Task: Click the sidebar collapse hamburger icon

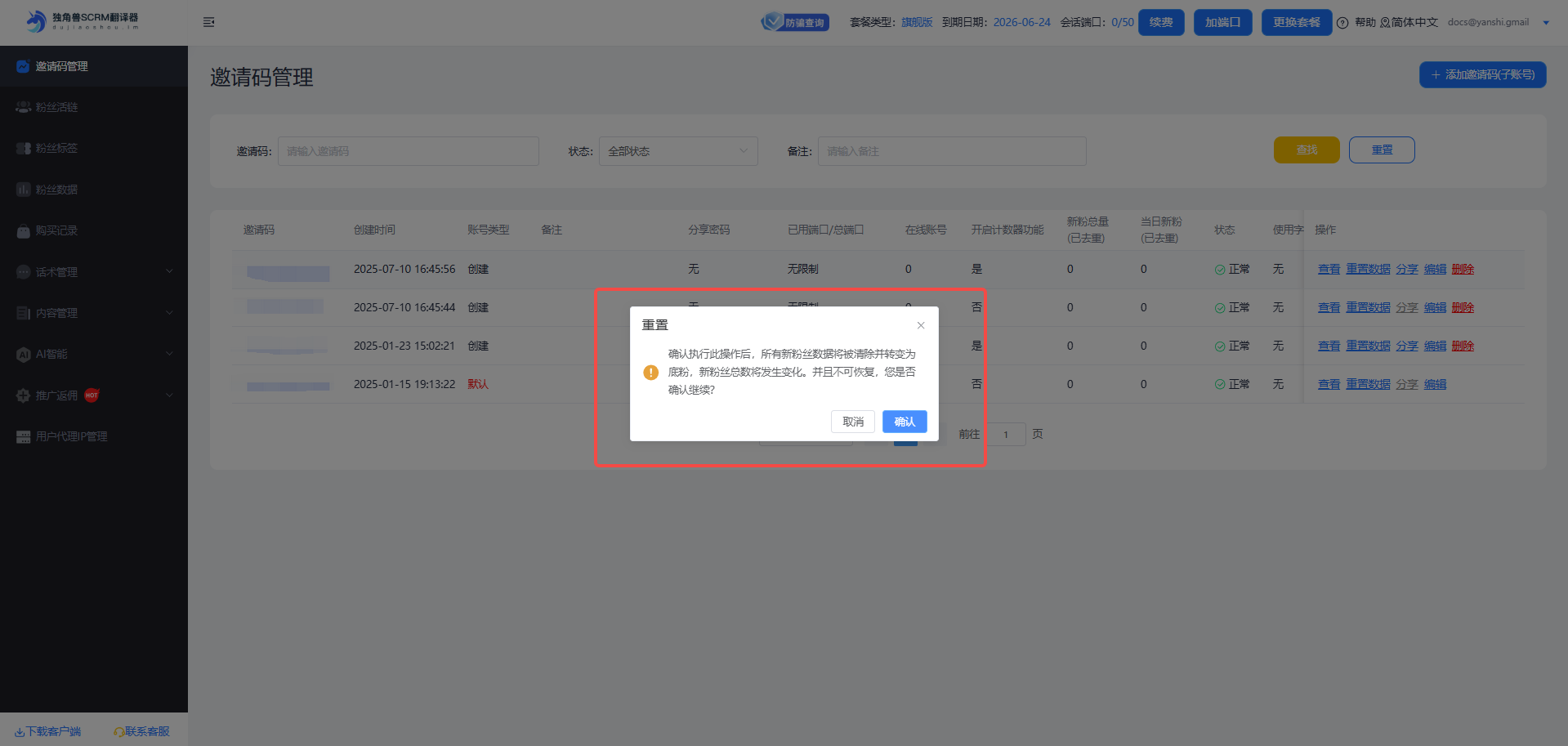Action: coord(208,22)
